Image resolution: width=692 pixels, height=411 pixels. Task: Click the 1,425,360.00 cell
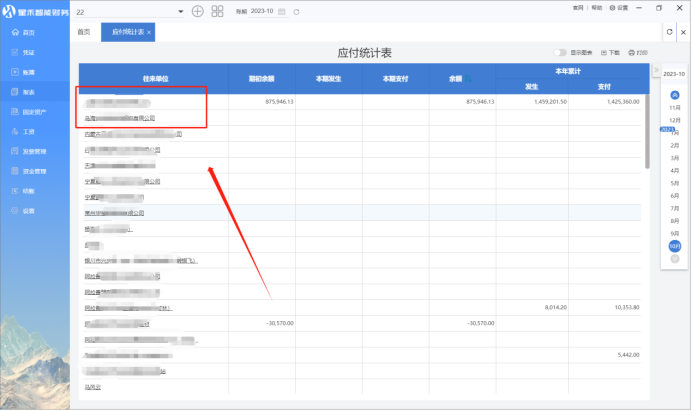[623, 102]
